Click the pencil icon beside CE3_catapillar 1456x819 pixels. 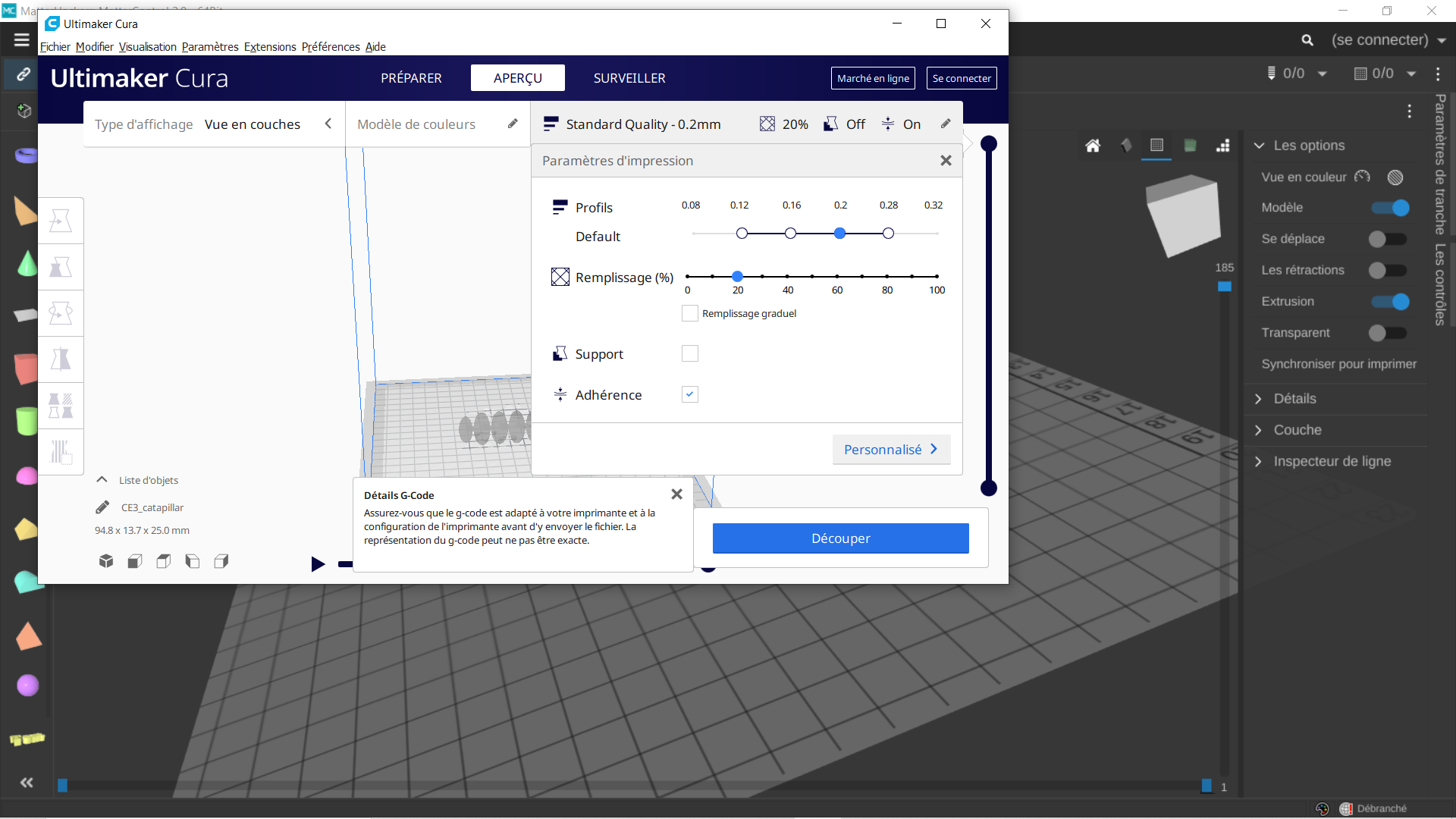(x=102, y=507)
